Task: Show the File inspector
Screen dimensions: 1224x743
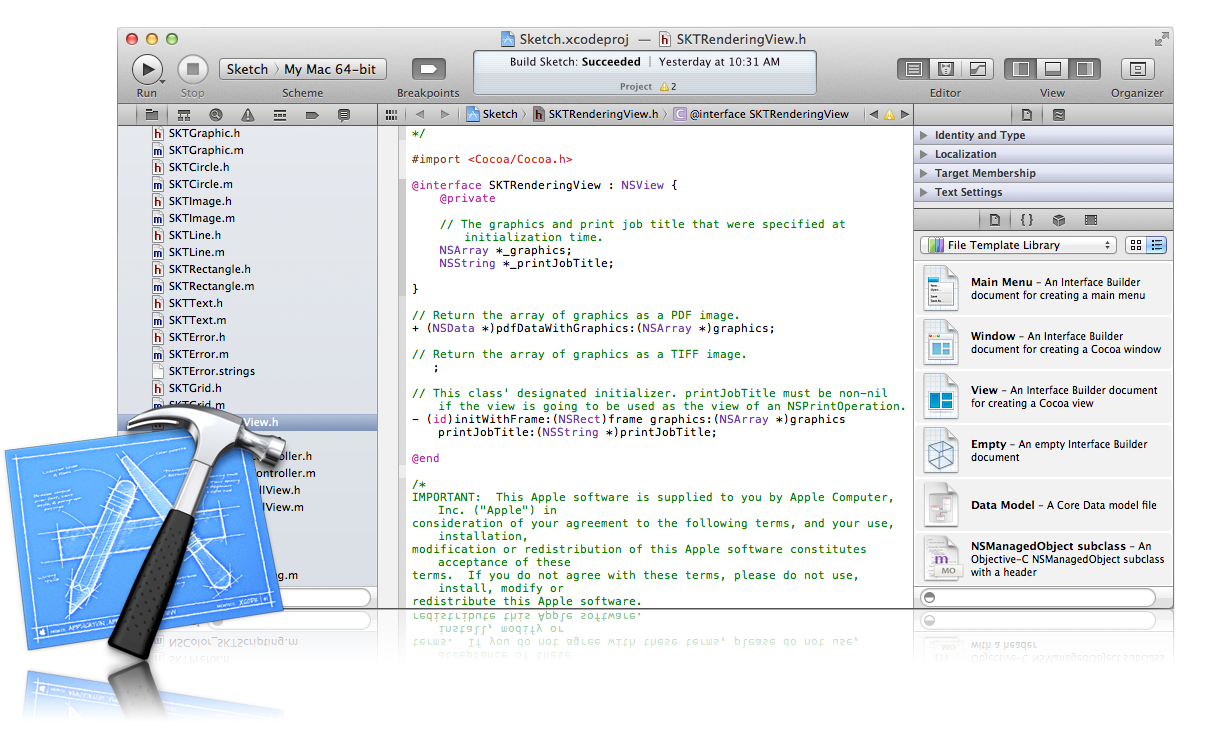Action: tap(1027, 115)
